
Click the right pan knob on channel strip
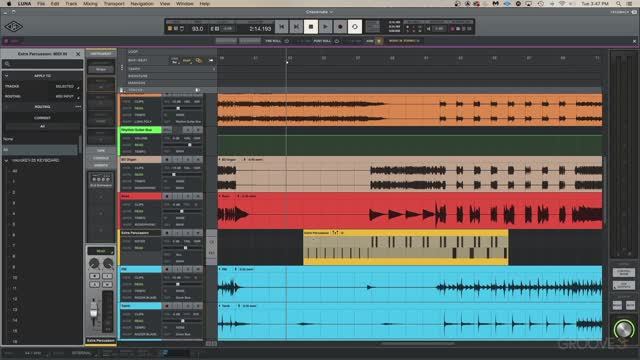click(x=108, y=264)
